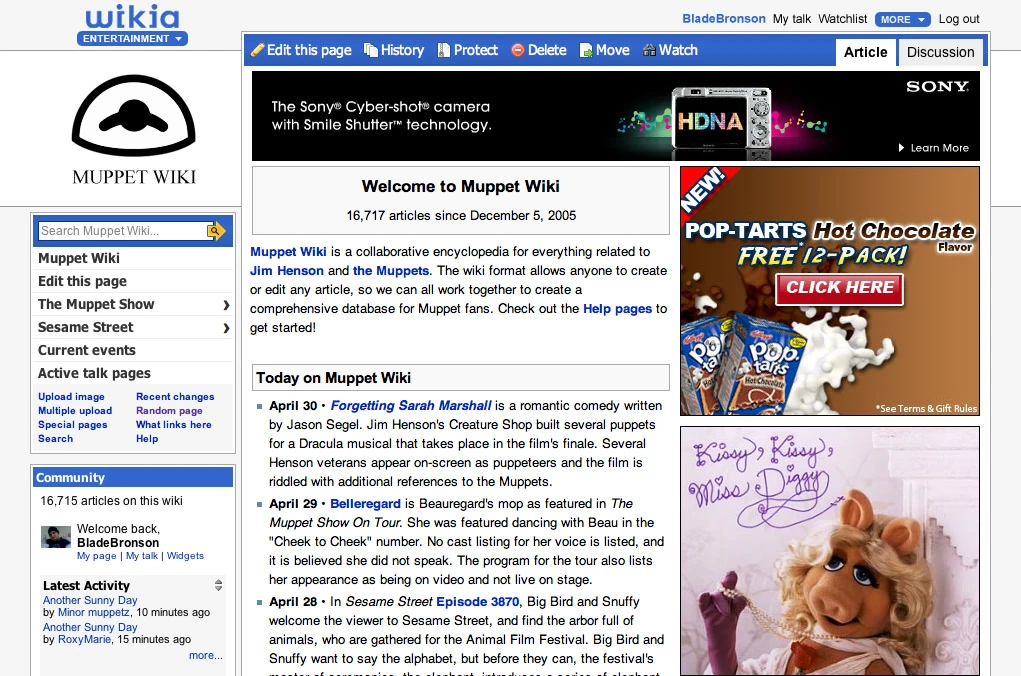Viewport: 1021px width, 676px height.
Task: Click the Watch page icon
Action: 649,50
